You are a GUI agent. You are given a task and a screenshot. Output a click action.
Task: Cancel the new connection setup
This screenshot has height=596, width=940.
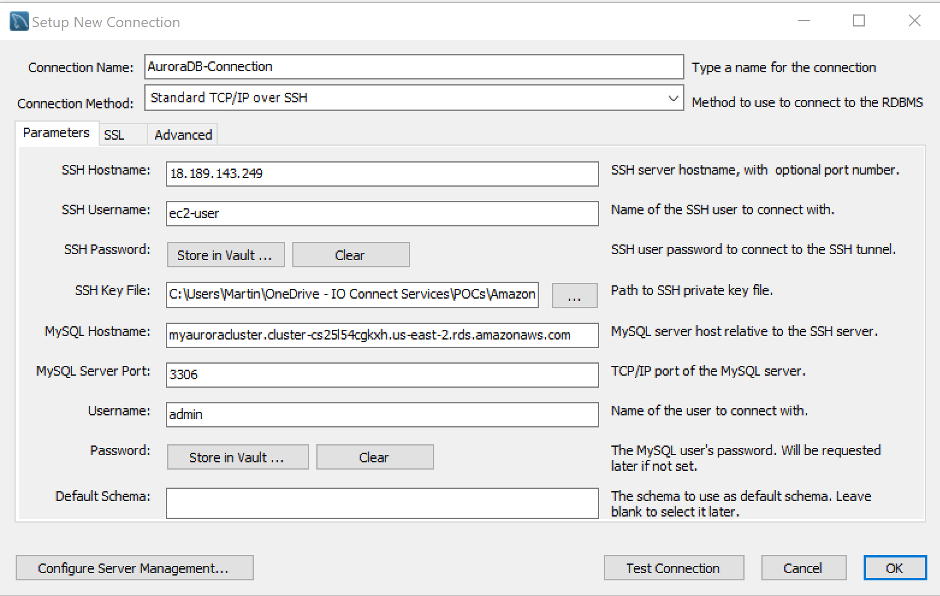[803, 568]
